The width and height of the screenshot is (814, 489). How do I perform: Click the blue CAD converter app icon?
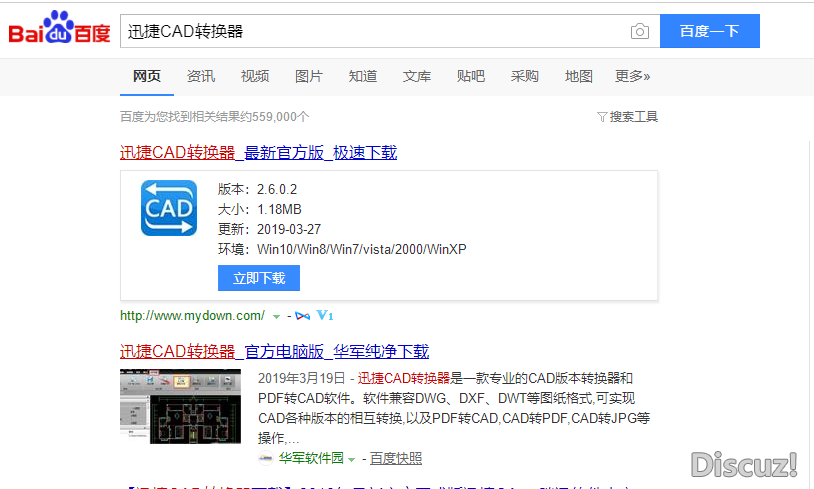click(169, 208)
